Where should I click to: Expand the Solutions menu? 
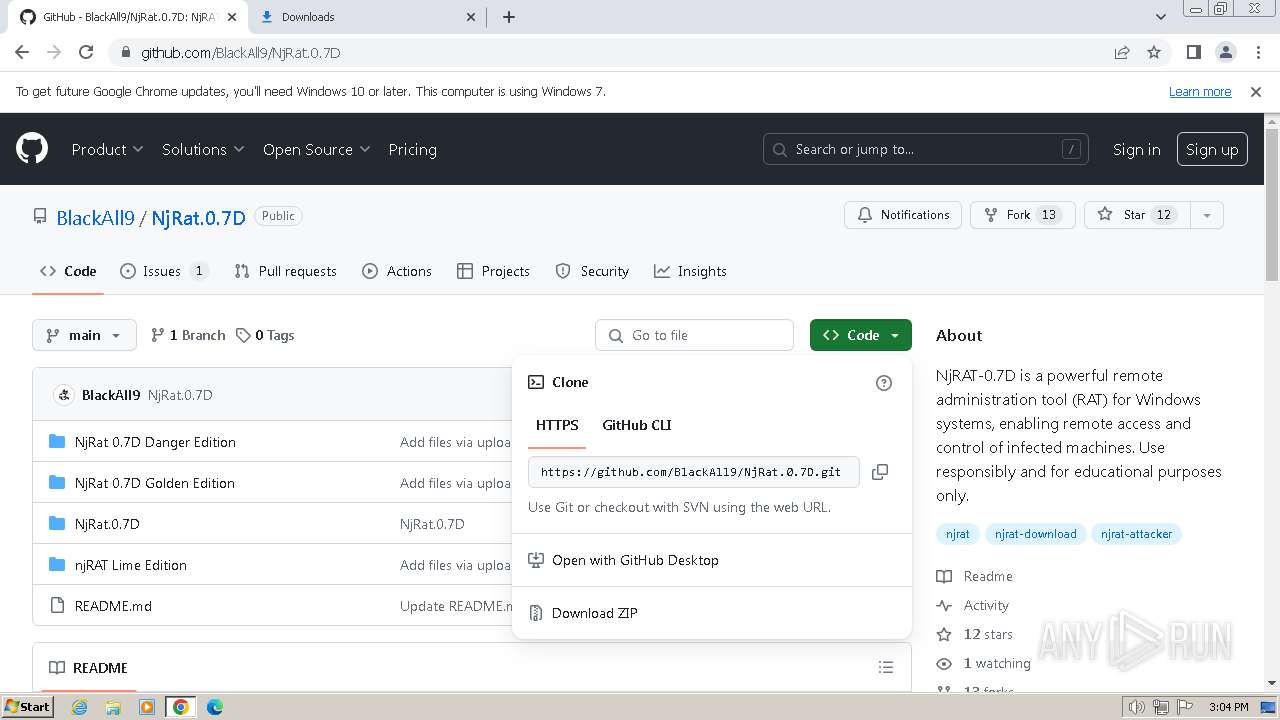[x=203, y=149]
